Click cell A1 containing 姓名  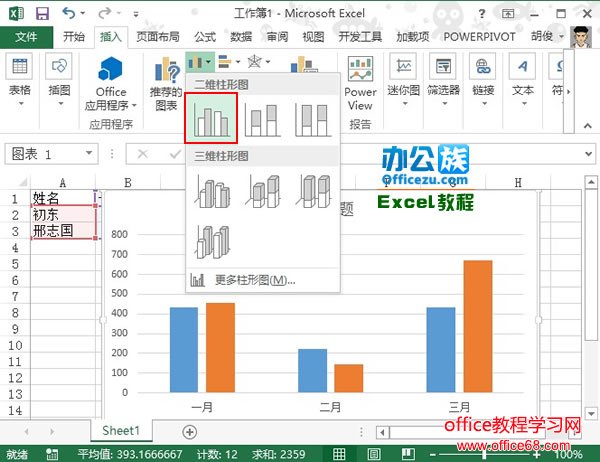[63, 198]
